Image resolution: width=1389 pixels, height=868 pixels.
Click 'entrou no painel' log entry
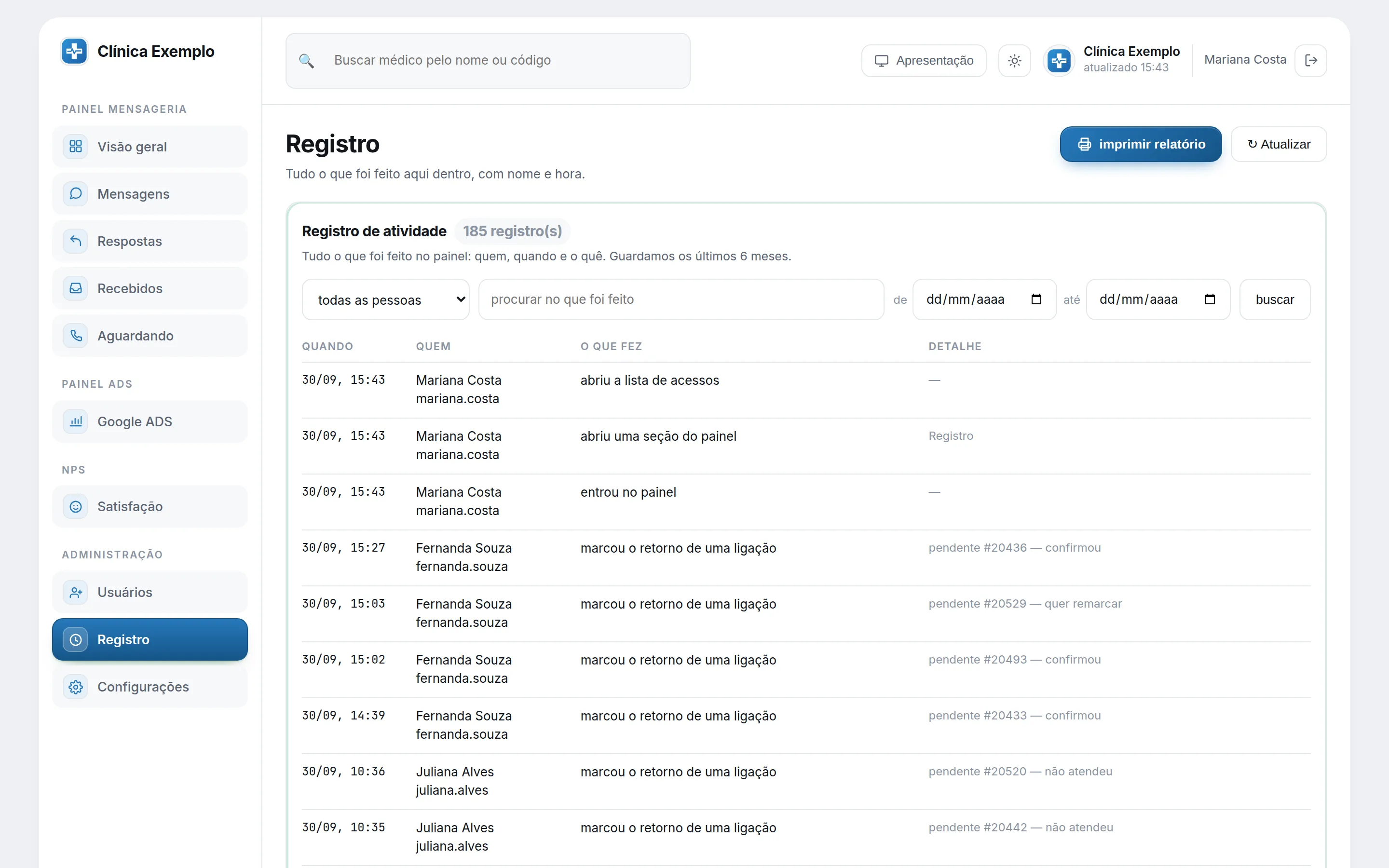[628, 492]
